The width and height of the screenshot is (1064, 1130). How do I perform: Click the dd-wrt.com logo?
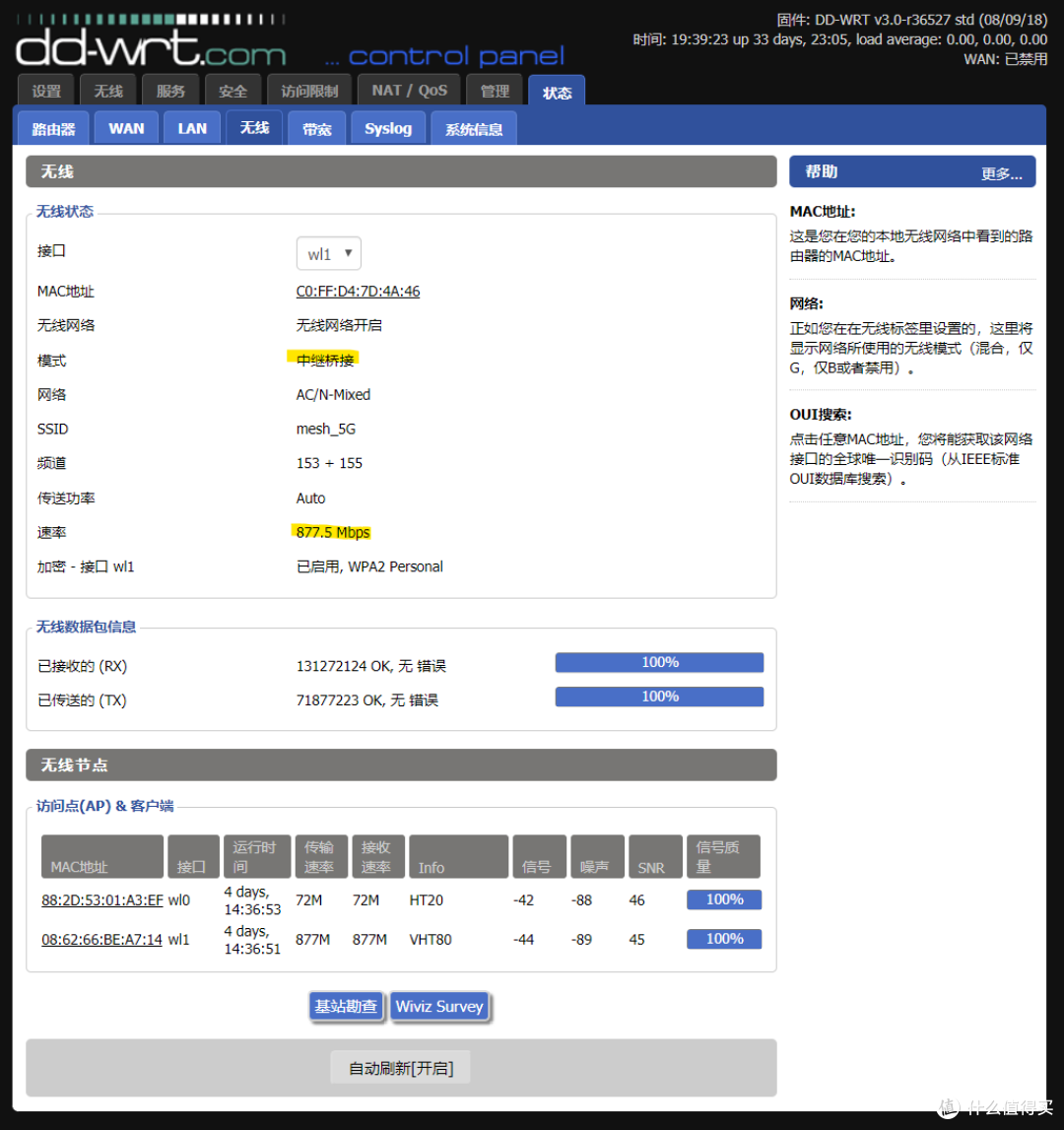[x=151, y=41]
